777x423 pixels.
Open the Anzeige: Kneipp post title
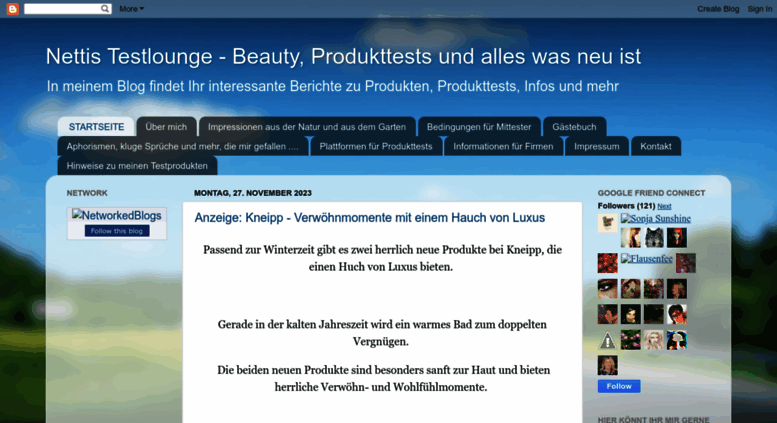point(370,217)
